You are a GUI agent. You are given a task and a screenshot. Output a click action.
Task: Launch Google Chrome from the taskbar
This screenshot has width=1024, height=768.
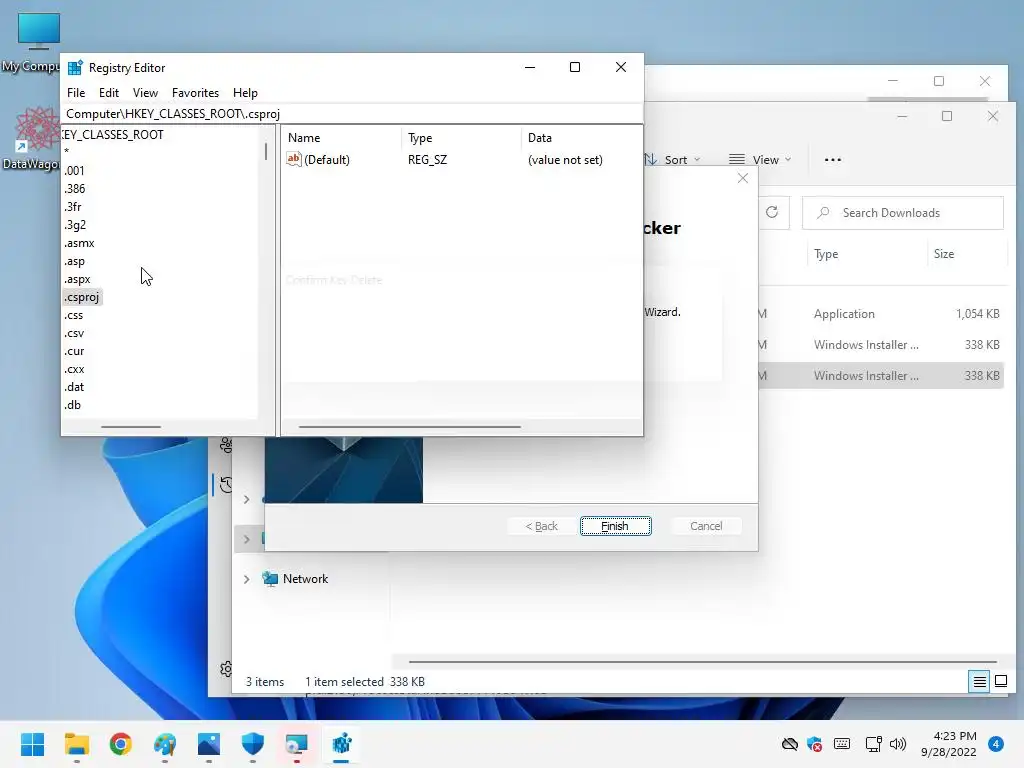tap(120, 744)
